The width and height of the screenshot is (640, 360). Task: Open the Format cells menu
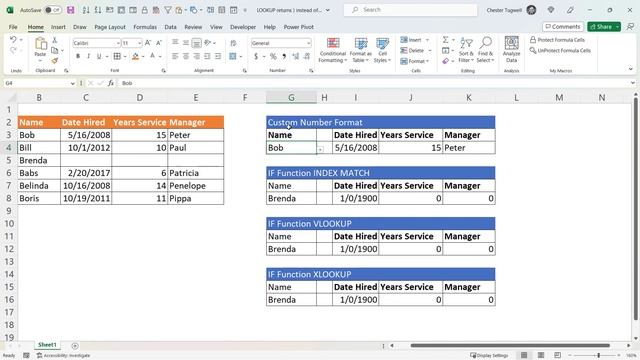coord(414,61)
